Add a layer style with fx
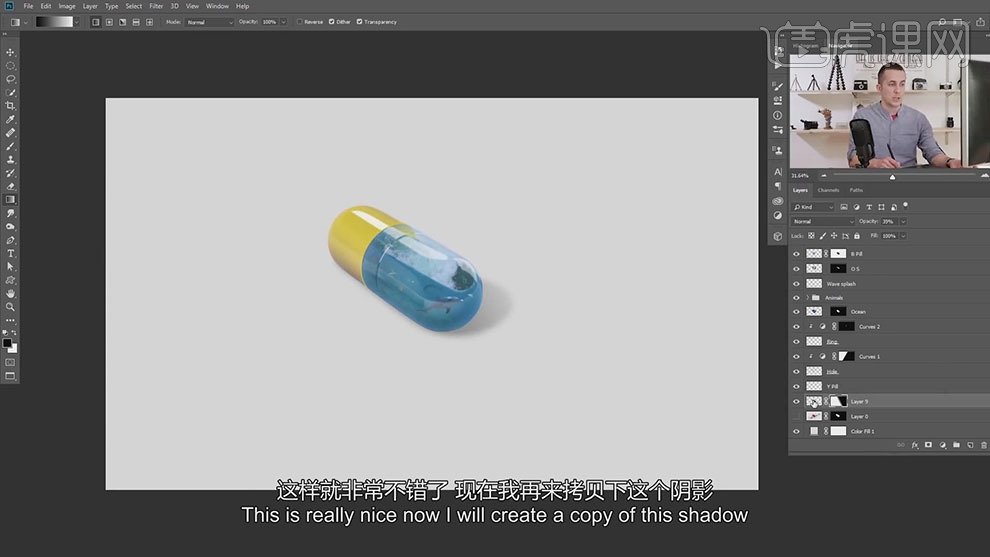 [914, 445]
